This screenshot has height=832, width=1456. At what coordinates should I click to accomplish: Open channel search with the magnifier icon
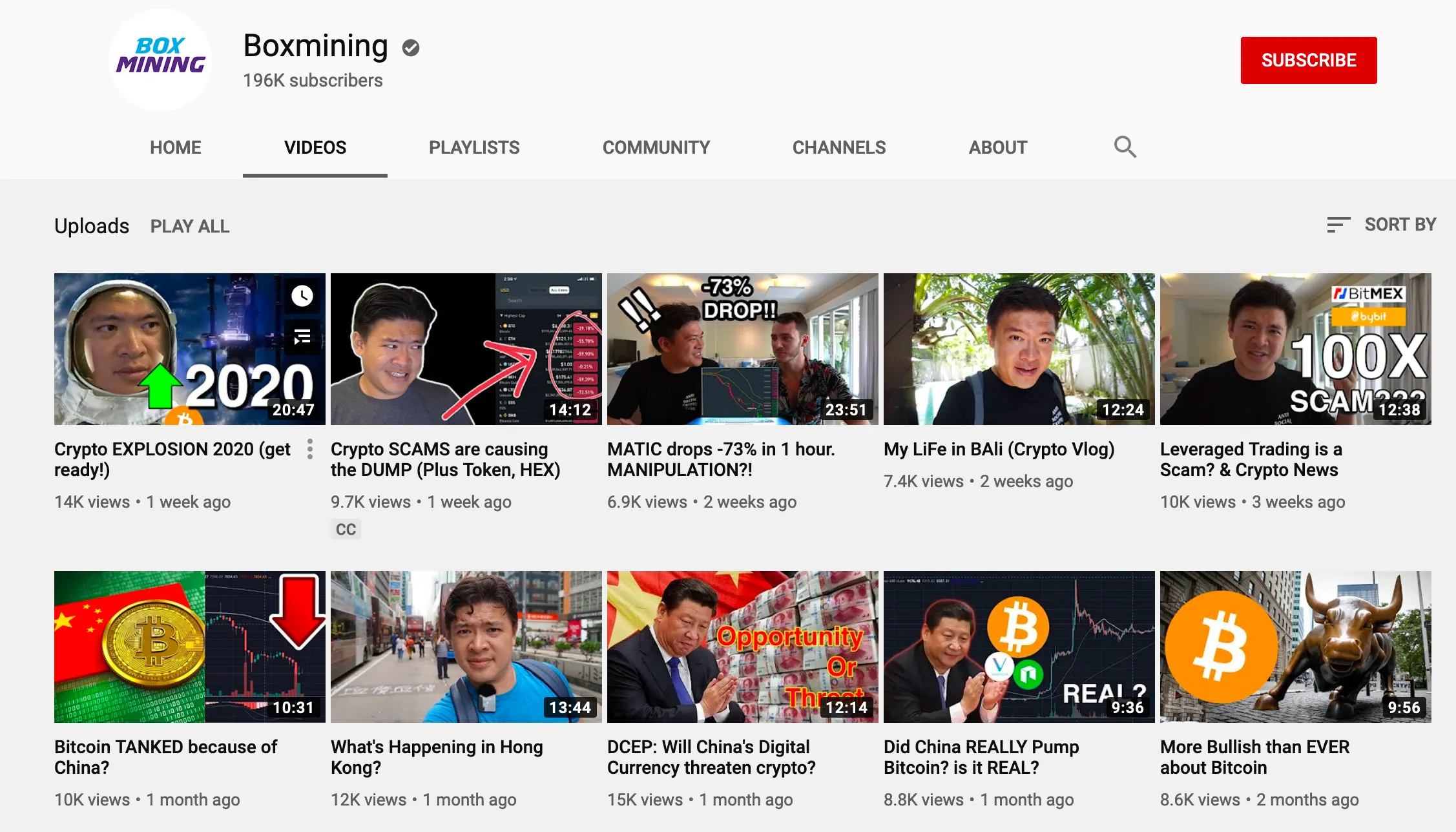tap(1125, 147)
